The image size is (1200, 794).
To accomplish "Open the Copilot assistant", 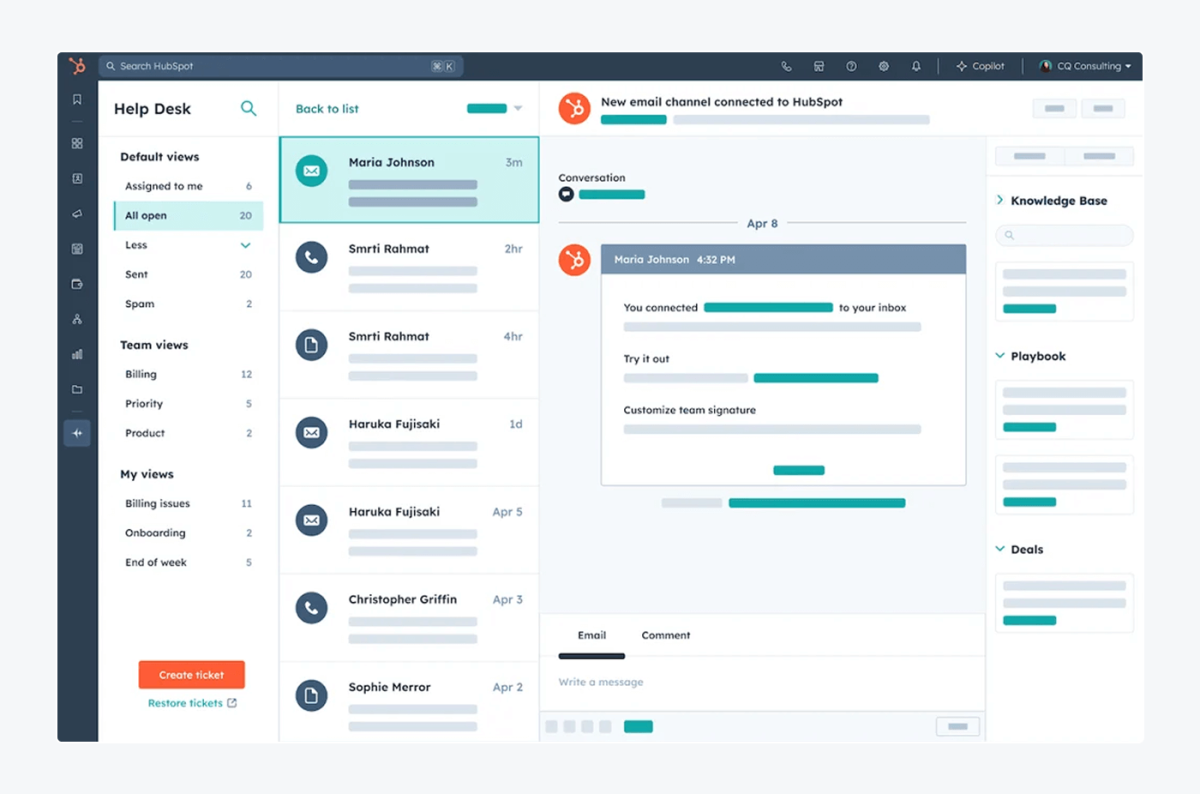I will coord(981,66).
